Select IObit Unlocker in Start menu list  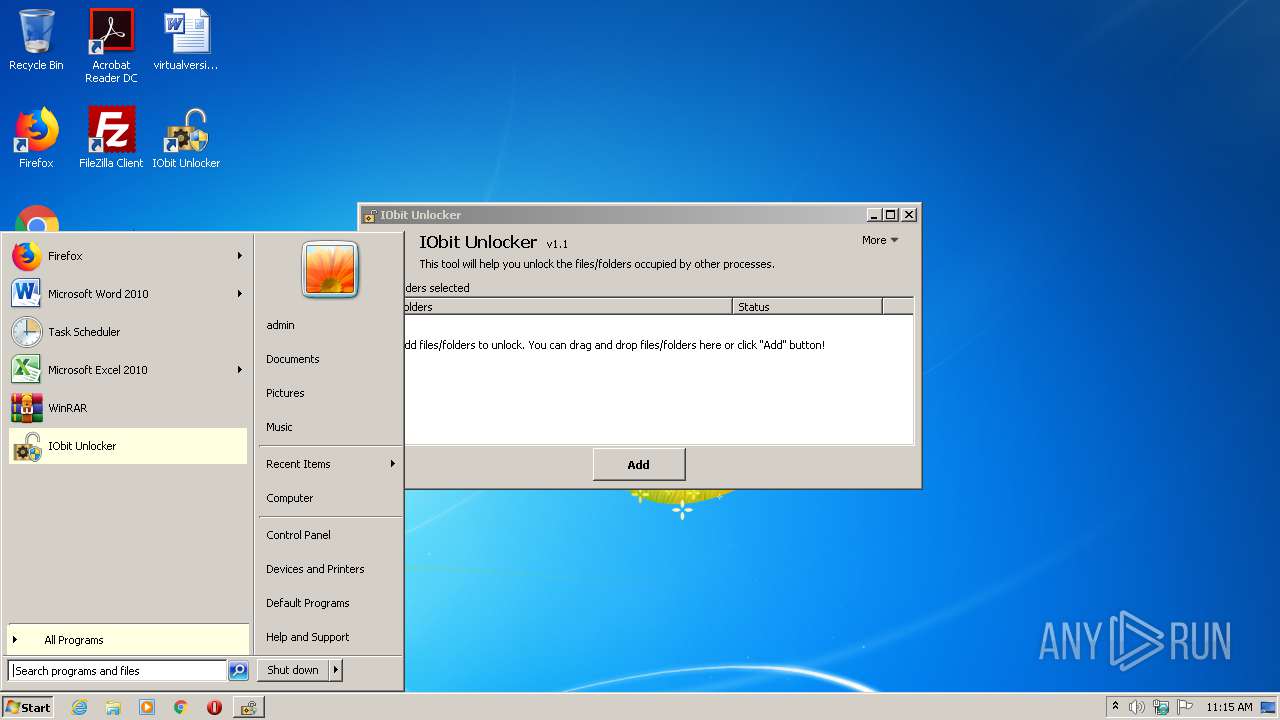pos(128,446)
